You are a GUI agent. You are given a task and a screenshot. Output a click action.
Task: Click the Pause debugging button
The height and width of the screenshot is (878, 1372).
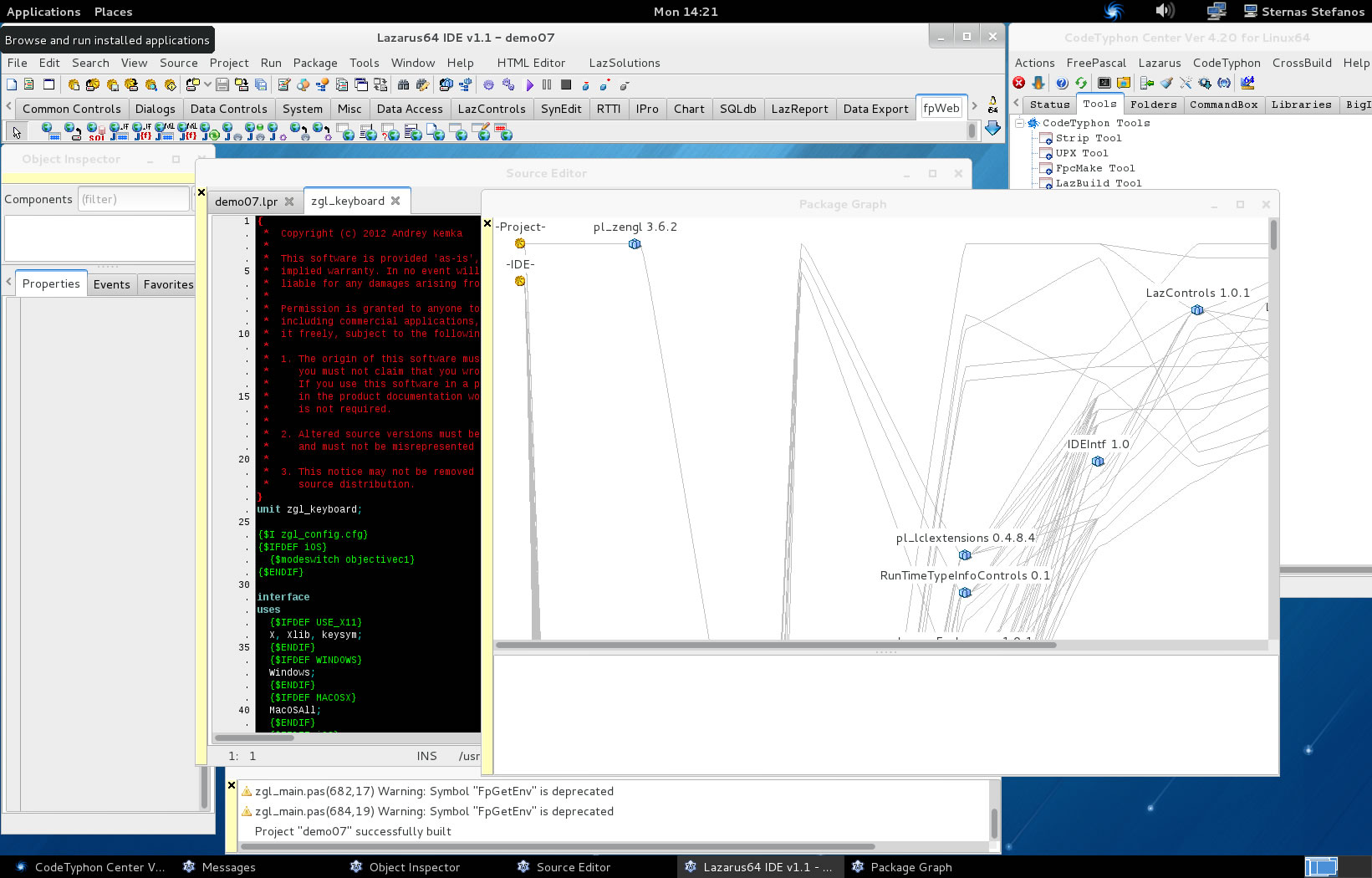click(x=547, y=84)
